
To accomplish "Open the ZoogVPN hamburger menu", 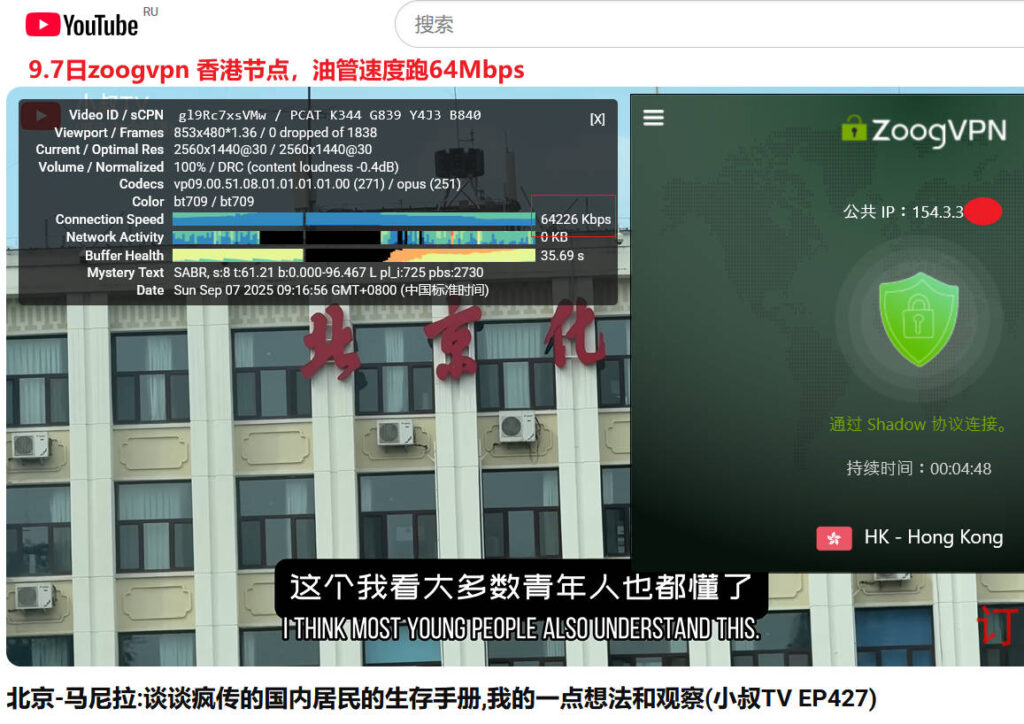I will pos(653,118).
